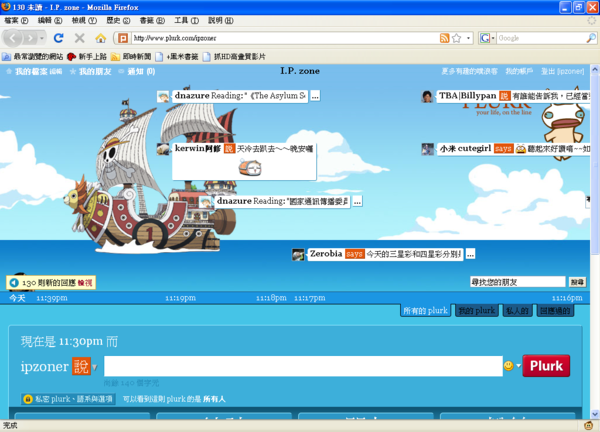Click the private plurk options lock button
Screen dimensions: 600x432
(x=68, y=399)
